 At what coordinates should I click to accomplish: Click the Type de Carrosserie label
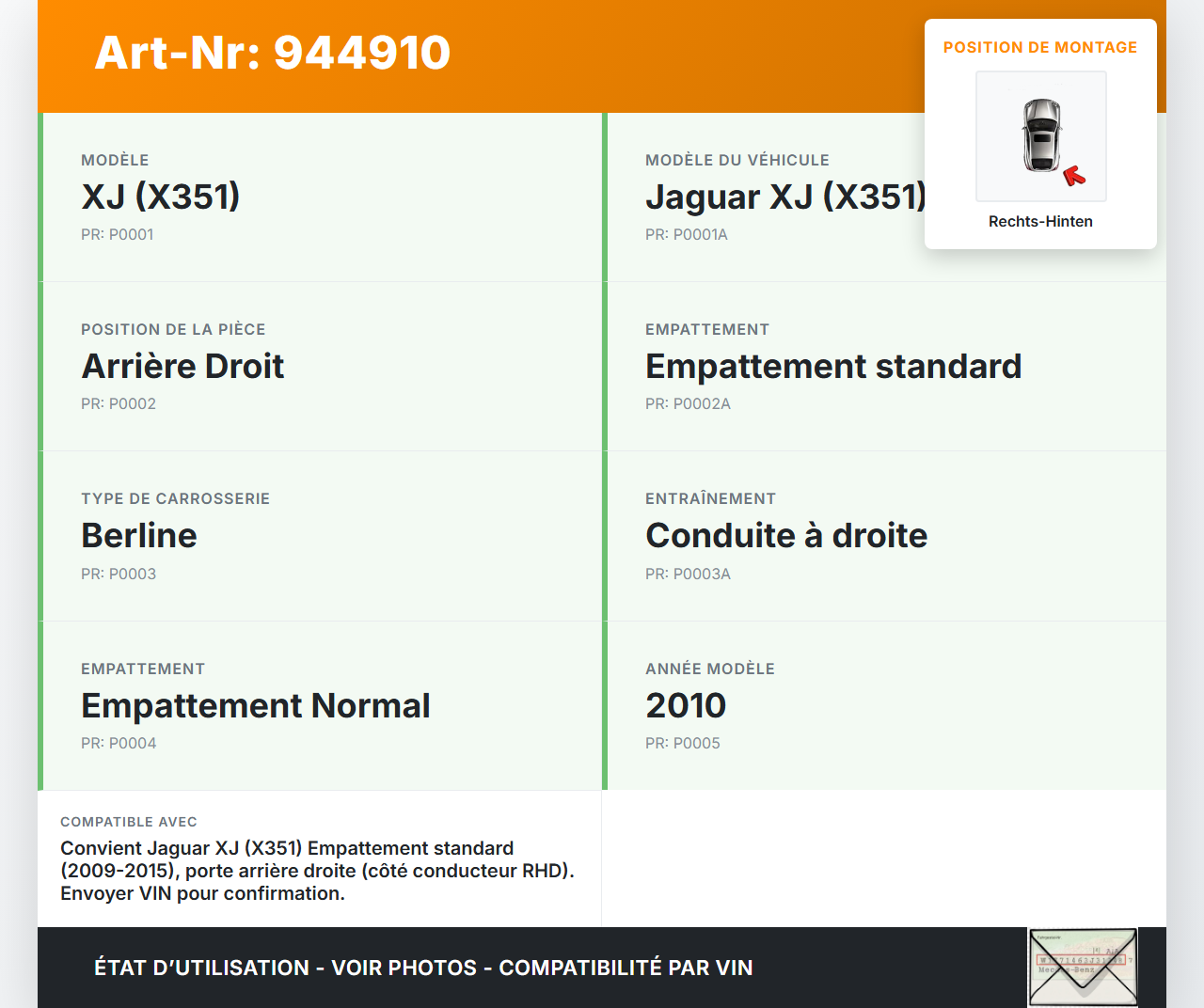pos(175,499)
